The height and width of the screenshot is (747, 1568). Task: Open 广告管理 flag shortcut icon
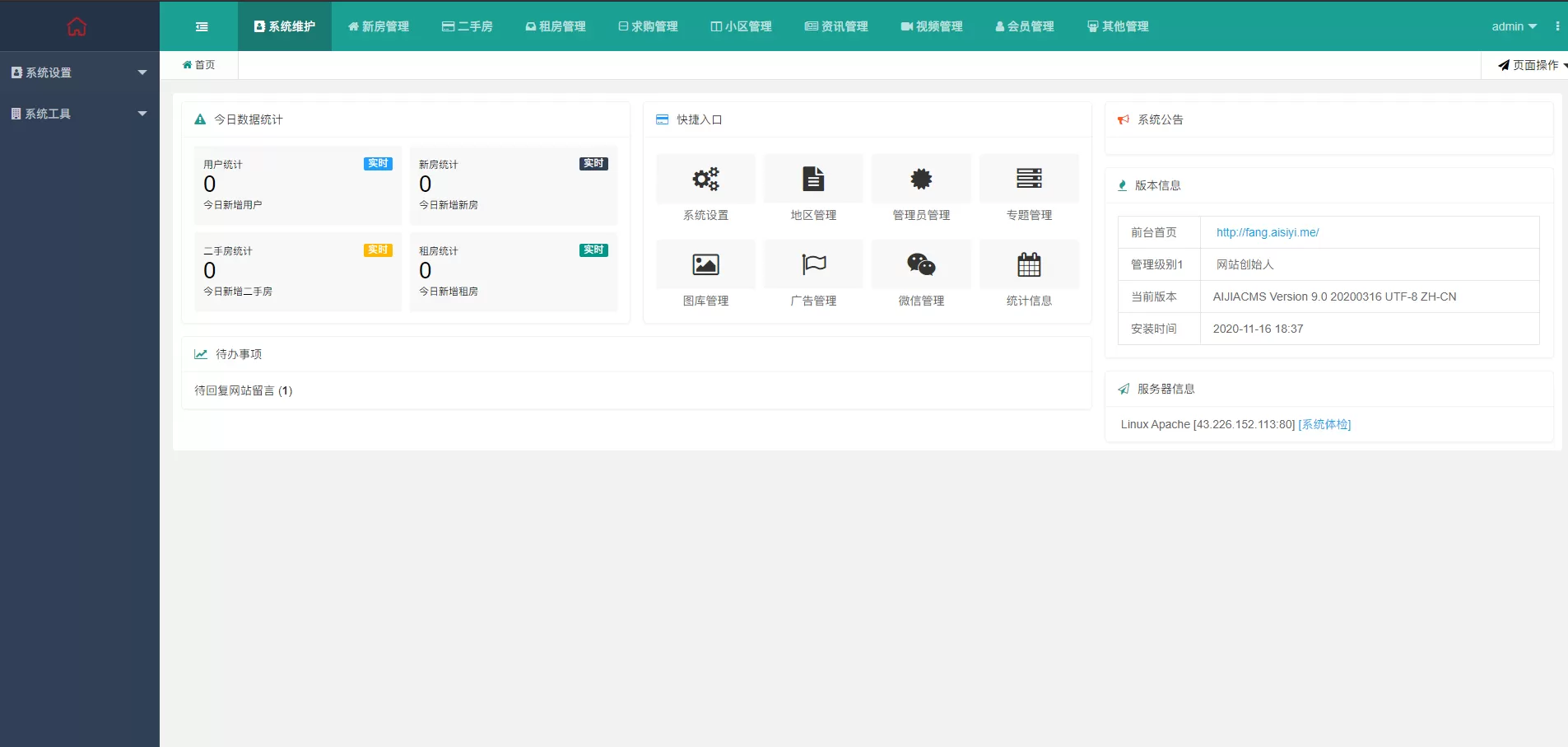[x=813, y=264]
